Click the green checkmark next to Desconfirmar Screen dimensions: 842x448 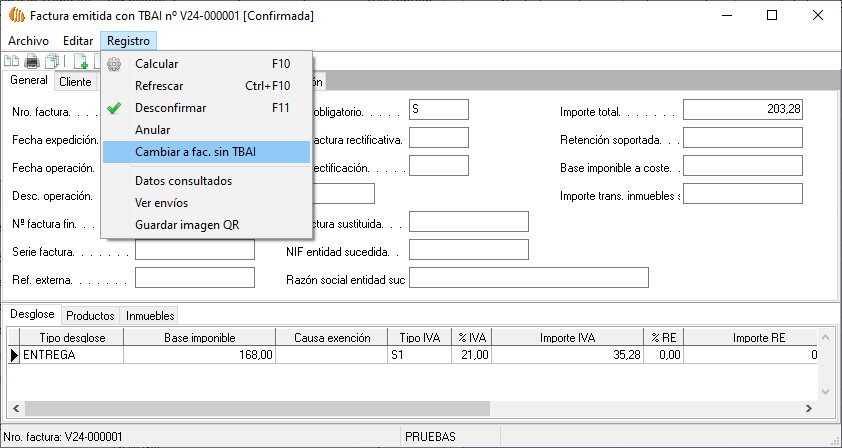pos(114,108)
